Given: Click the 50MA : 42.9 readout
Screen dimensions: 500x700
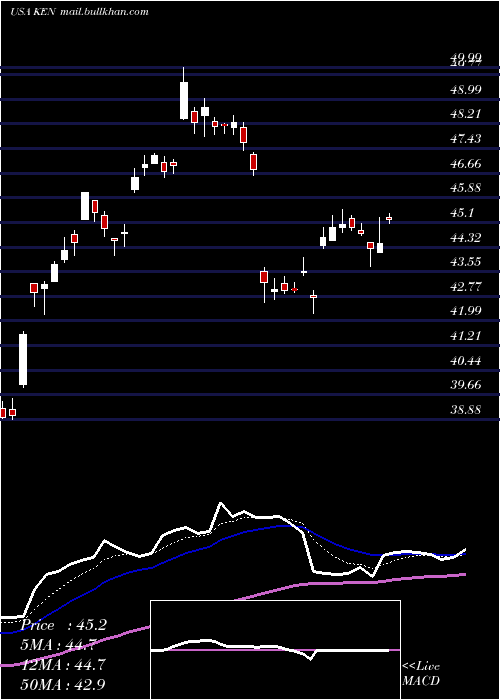Looking at the screenshot, I should pyautogui.click(x=63, y=685).
